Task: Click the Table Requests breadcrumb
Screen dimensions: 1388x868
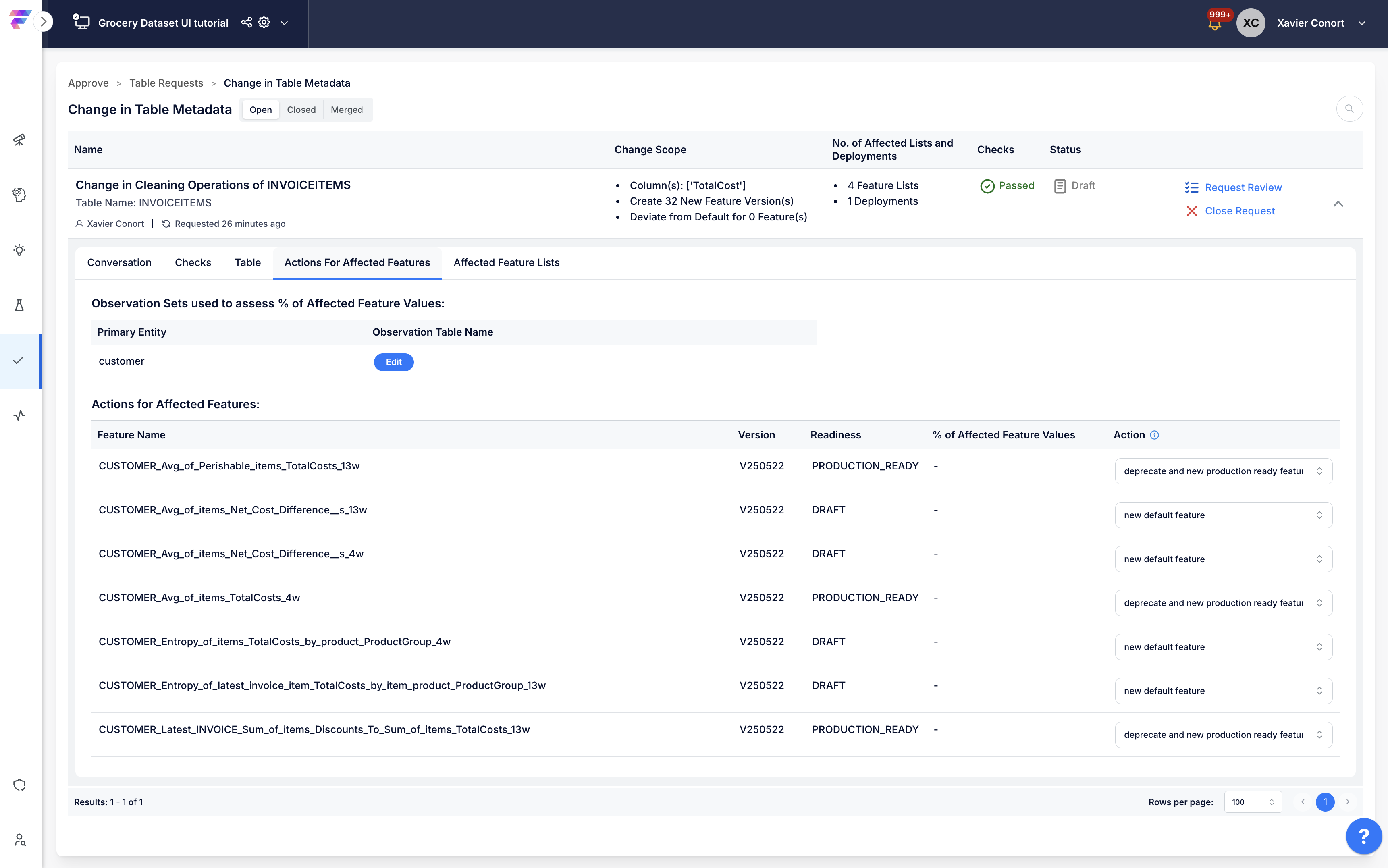Action: point(166,83)
